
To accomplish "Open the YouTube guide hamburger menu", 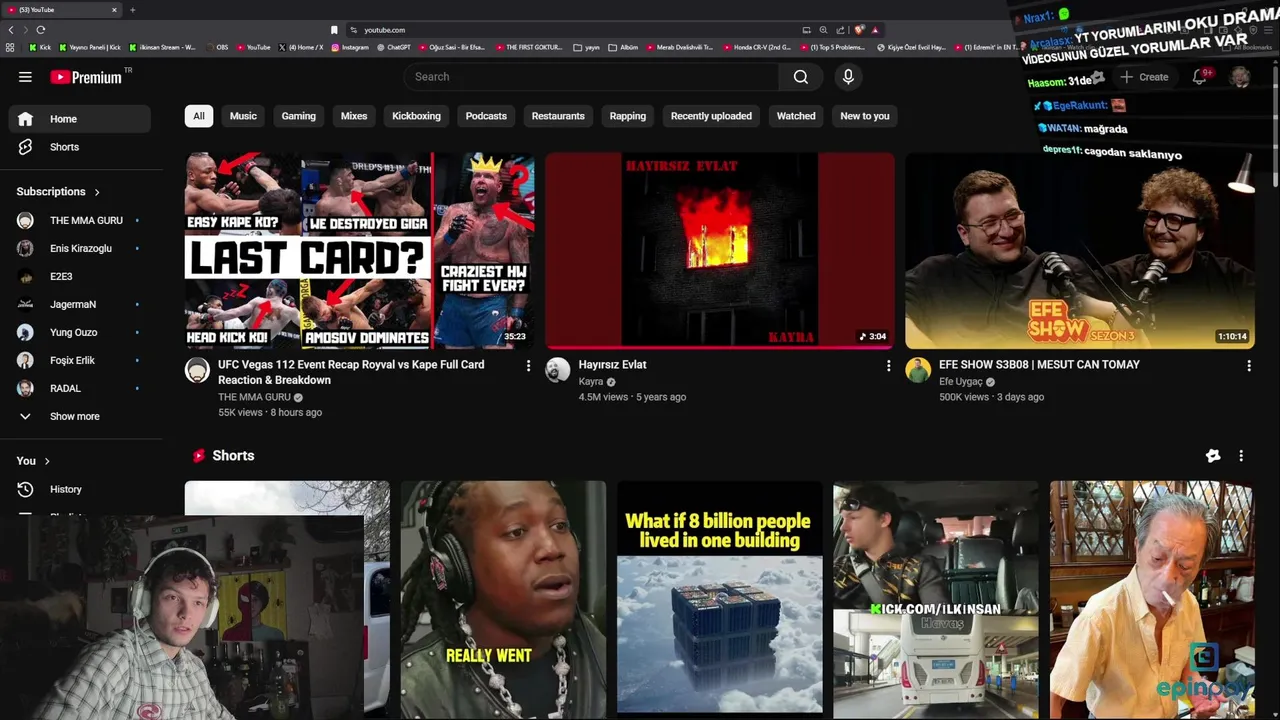I will point(25,77).
